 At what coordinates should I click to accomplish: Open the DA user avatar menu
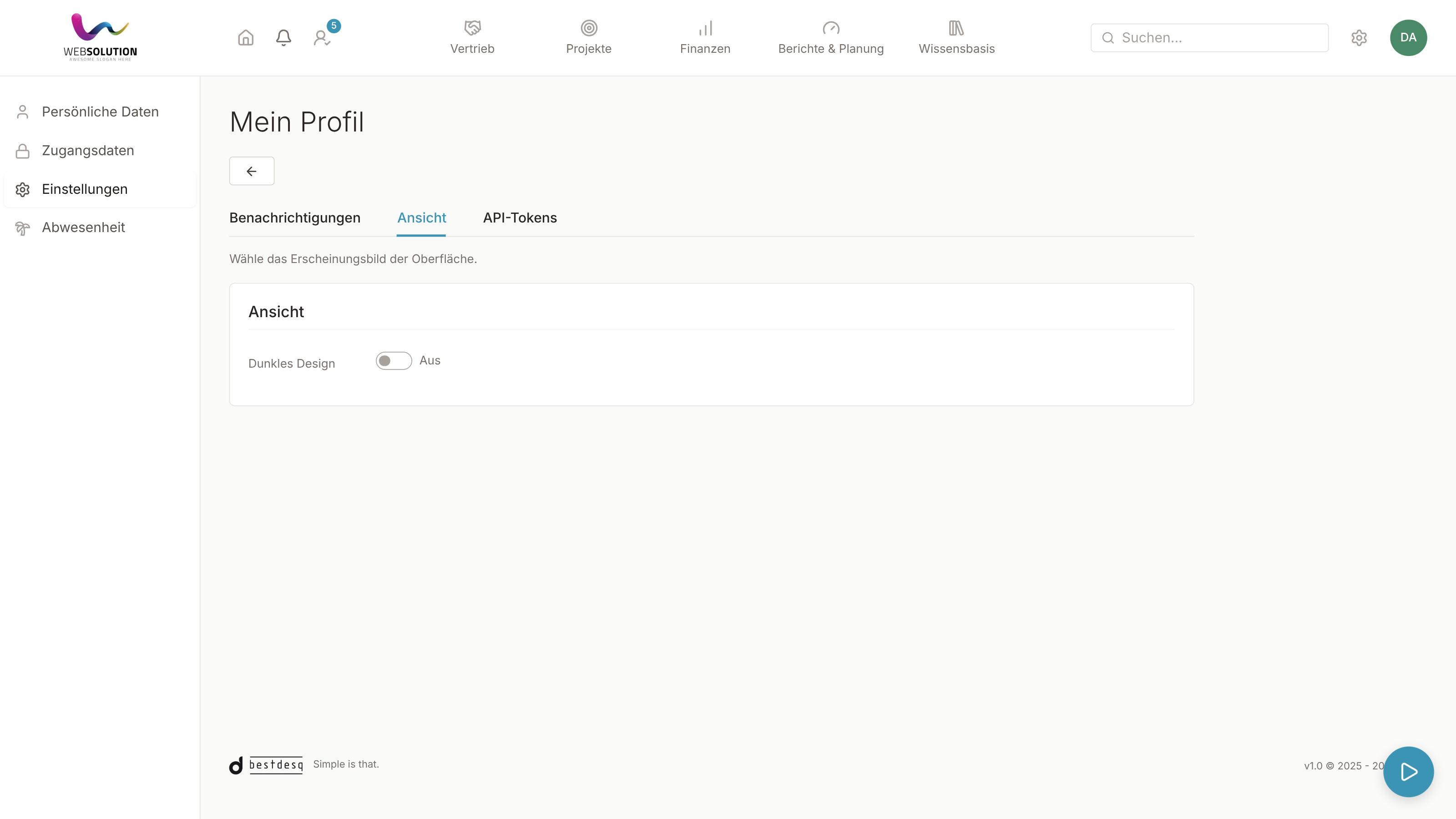pyautogui.click(x=1408, y=37)
